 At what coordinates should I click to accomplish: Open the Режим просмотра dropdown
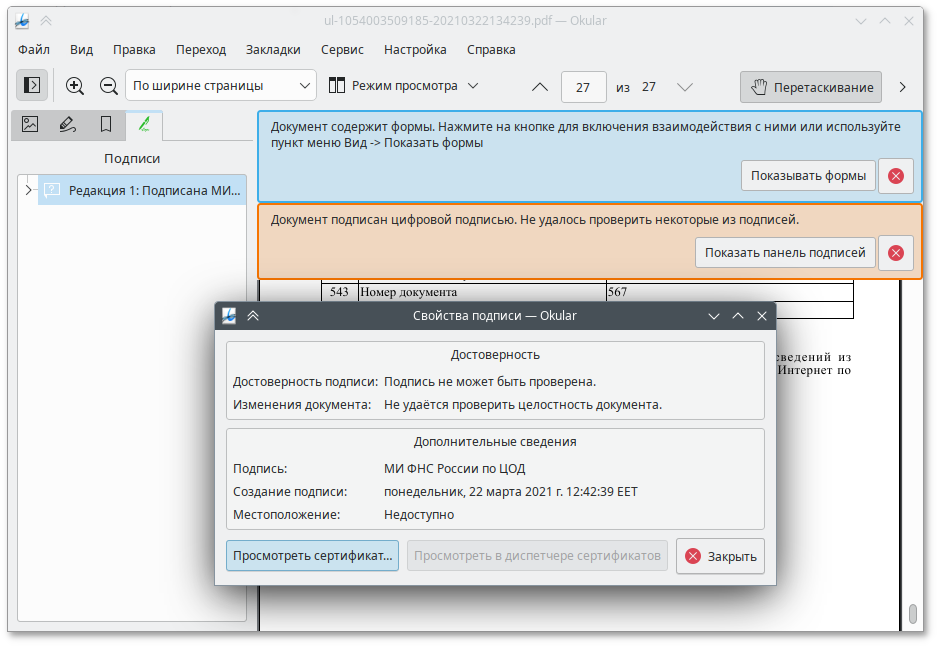404,86
